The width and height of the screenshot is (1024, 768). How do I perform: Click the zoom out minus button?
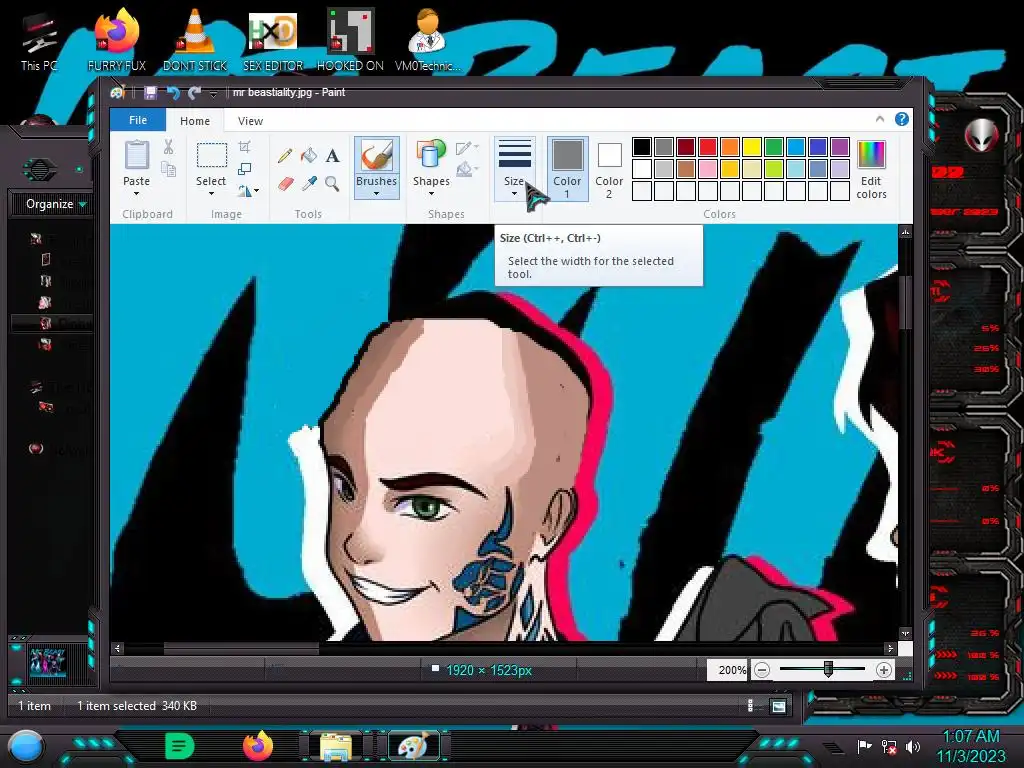761,670
